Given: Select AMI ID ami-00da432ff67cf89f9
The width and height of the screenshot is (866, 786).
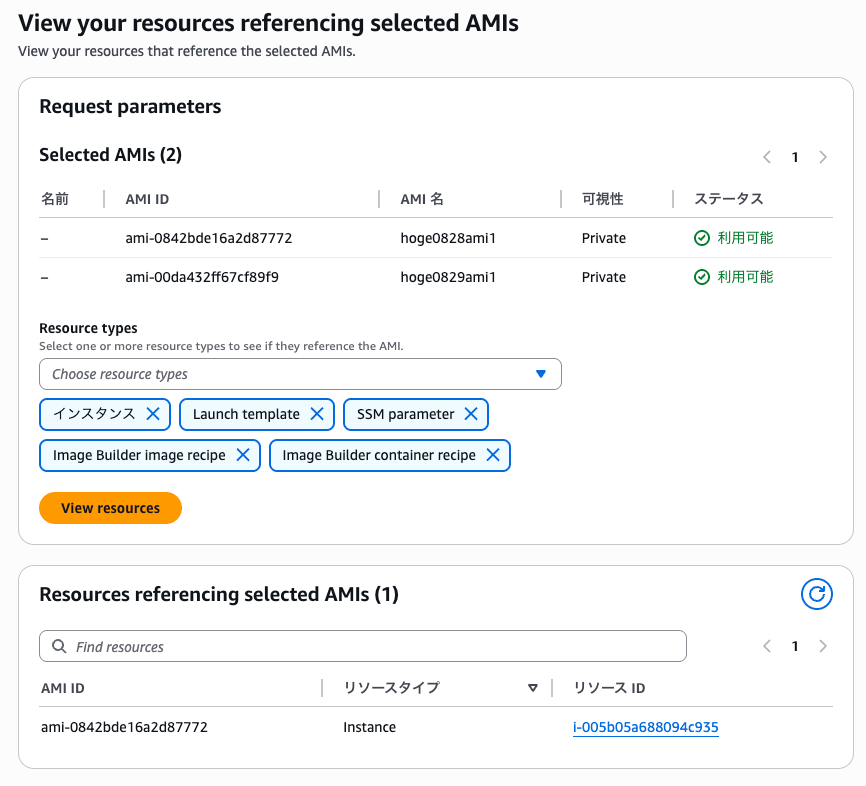Looking at the screenshot, I should (x=202, y=277).
